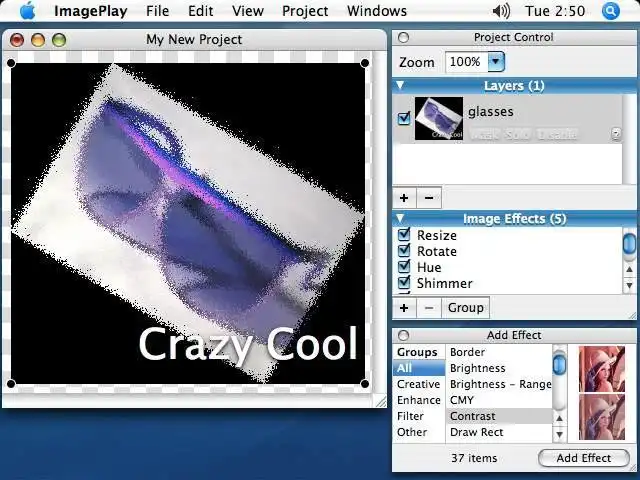Screen dimensions: 640x480
Task: Click the small arrow icon on glasses layer
Action: [616, 134]
